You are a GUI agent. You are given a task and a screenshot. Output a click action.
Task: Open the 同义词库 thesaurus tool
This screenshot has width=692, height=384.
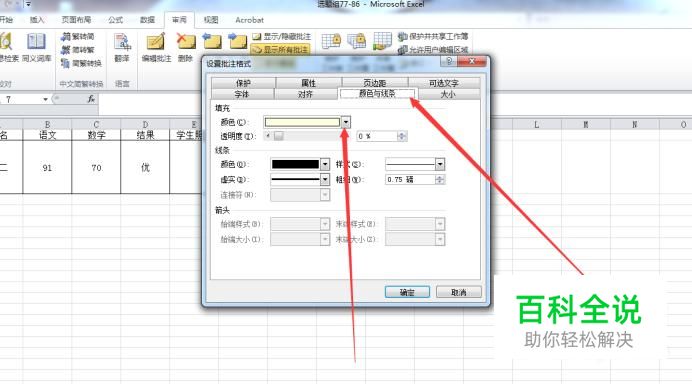pyautogui.click(x=36, y=47)
